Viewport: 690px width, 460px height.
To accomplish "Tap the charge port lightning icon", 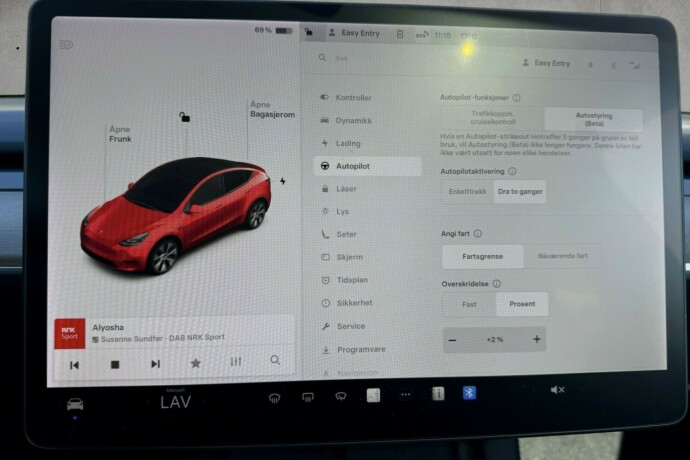I will click(x=283, y=181).
